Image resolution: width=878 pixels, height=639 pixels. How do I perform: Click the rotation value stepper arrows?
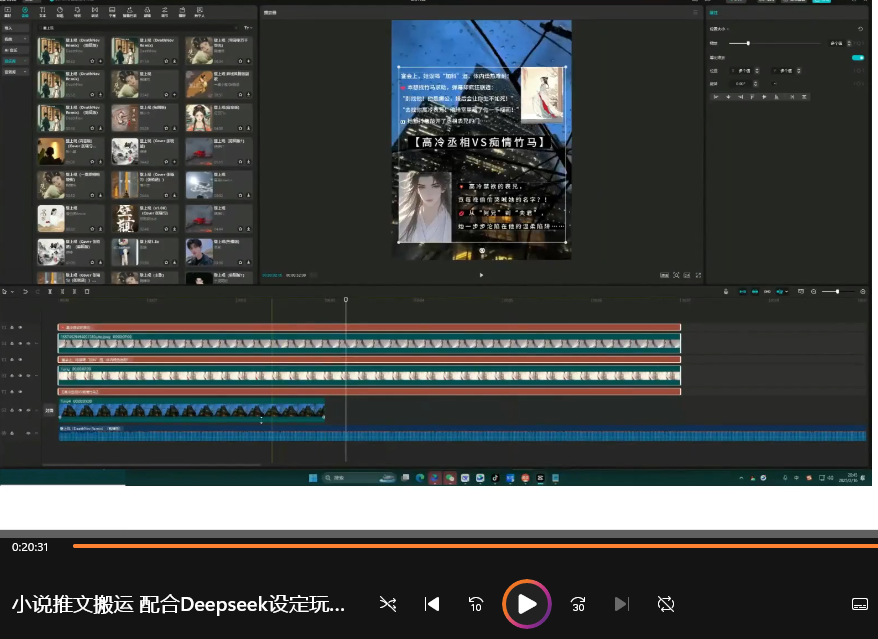756,83
